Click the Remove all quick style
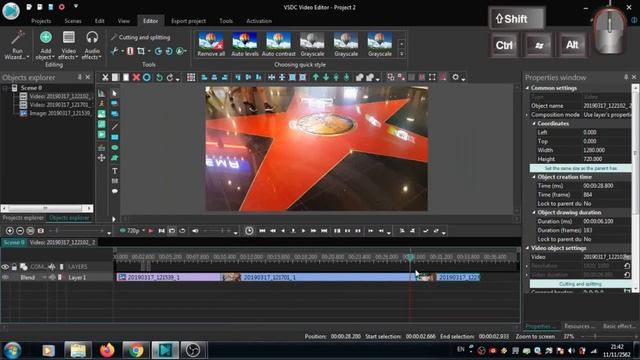 tap(211, 44)
